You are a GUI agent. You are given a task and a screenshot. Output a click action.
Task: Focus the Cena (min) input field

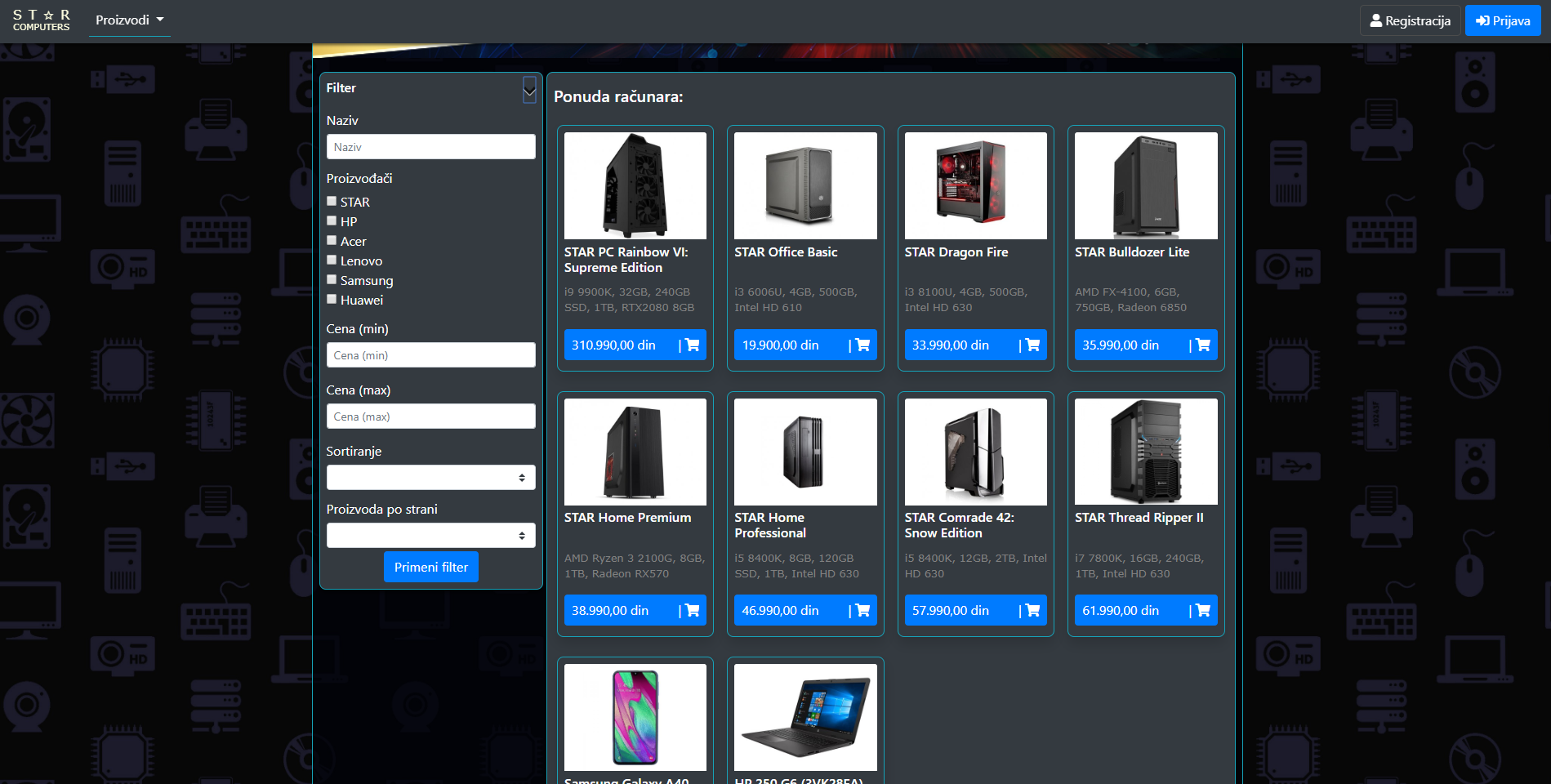[431, 355]
